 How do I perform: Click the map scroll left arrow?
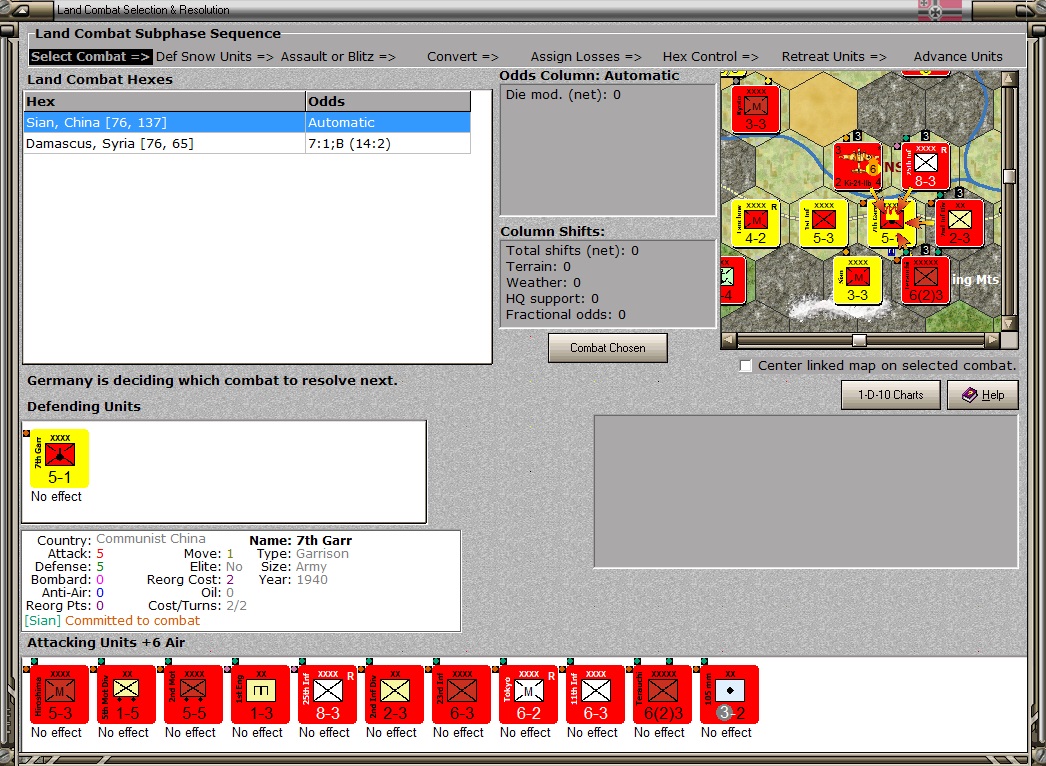[728, 340]
